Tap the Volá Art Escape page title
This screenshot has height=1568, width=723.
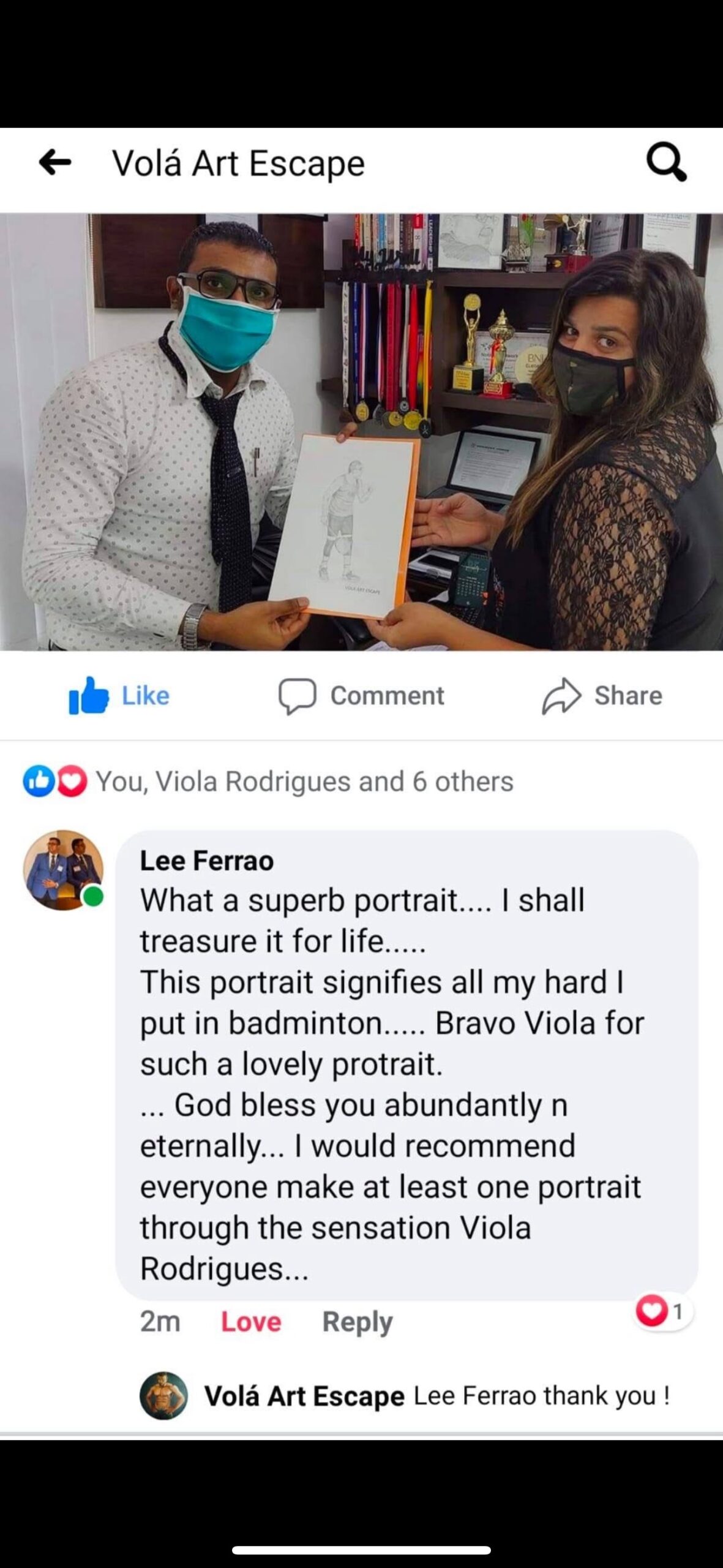pyautogui.click(x=238, y=164)
